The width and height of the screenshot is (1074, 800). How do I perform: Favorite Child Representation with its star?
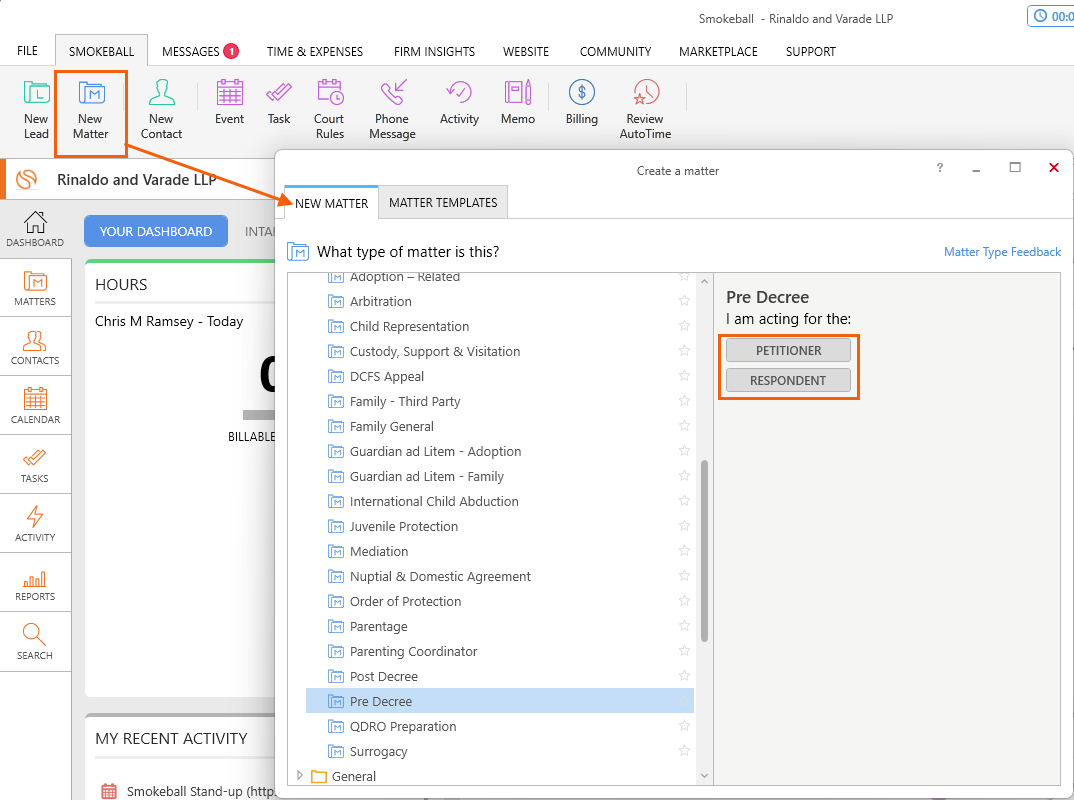click(x=684, y=326)
